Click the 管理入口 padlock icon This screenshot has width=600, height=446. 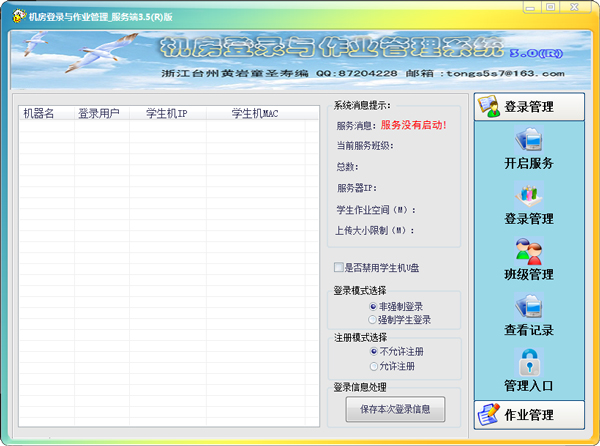(529, 362)
